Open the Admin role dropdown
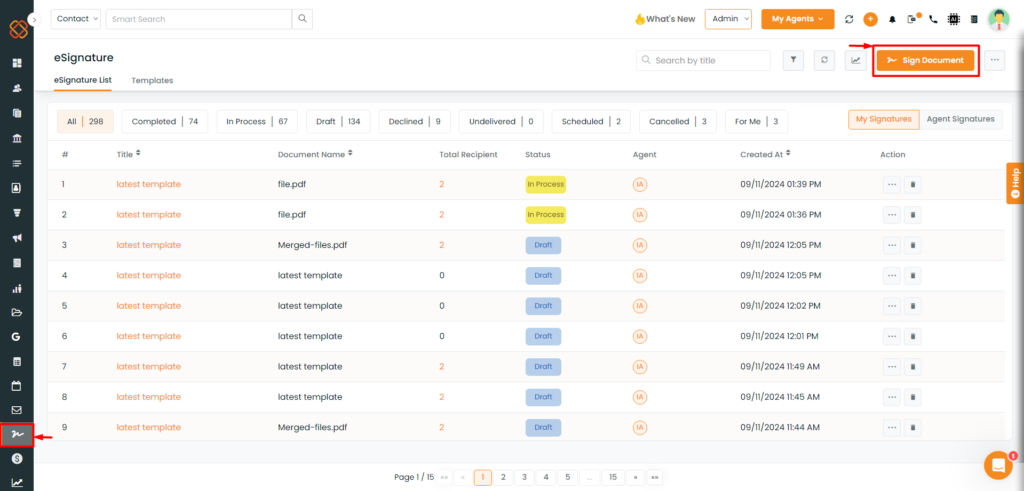This screenshot has width=1024, height=491. click(728, 19)
